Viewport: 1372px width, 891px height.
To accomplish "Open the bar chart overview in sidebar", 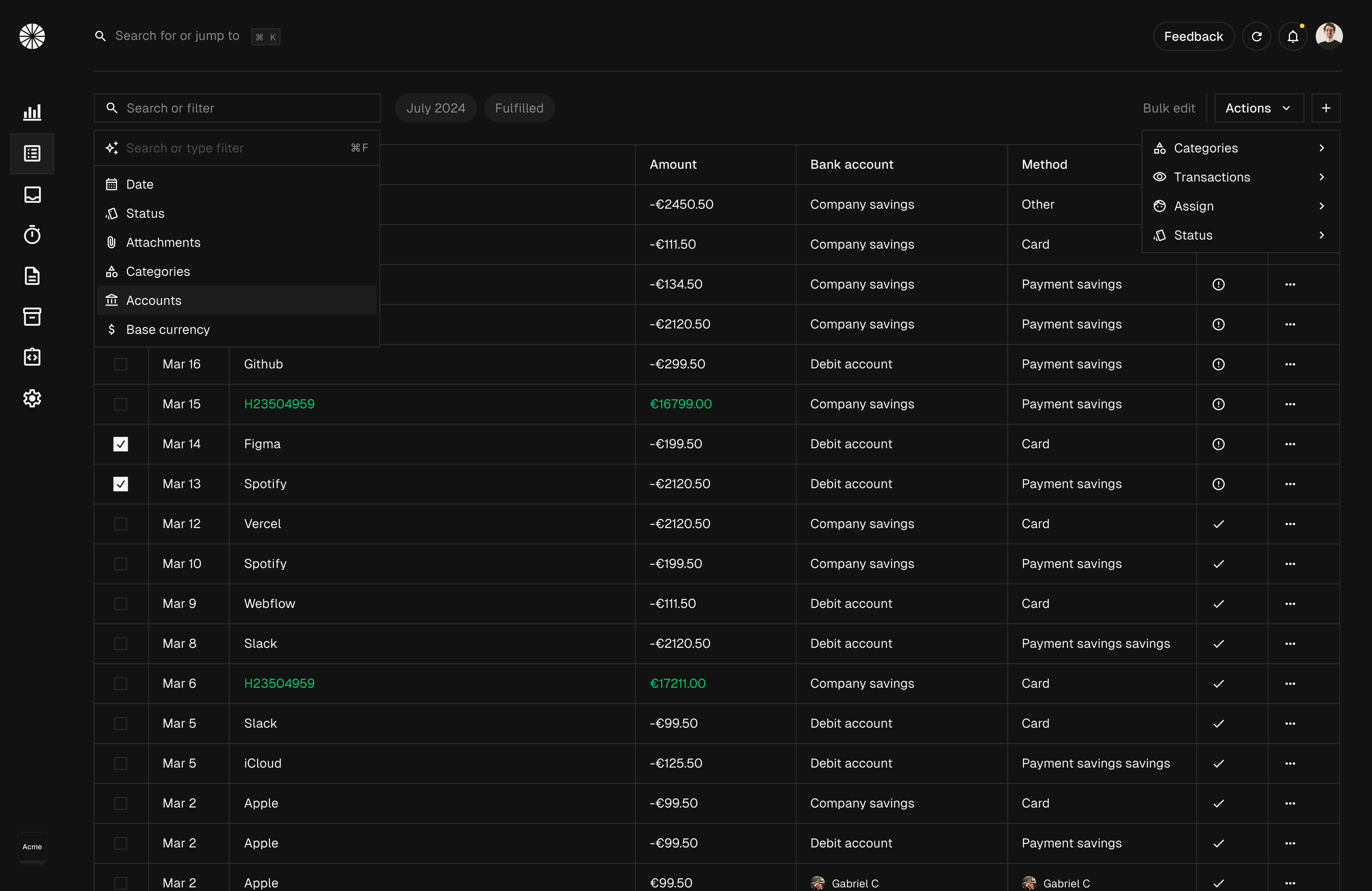I will click(32, 113).
